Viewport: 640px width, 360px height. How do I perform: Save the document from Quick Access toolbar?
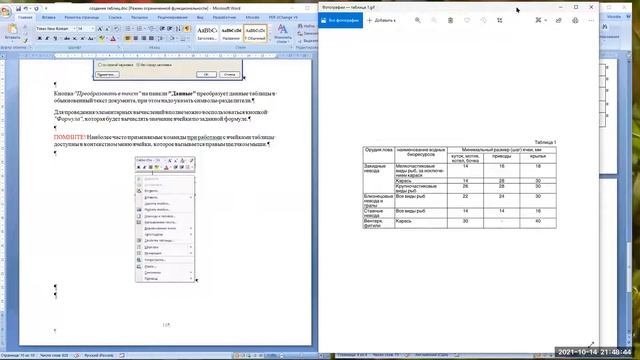18,8
